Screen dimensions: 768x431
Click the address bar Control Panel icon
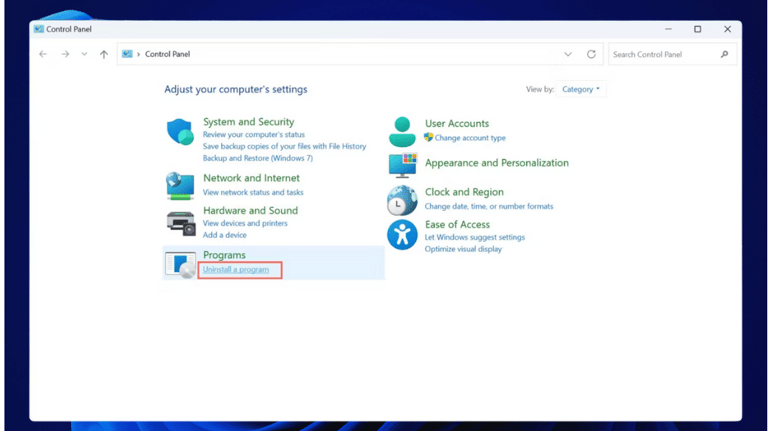point(127,54)
